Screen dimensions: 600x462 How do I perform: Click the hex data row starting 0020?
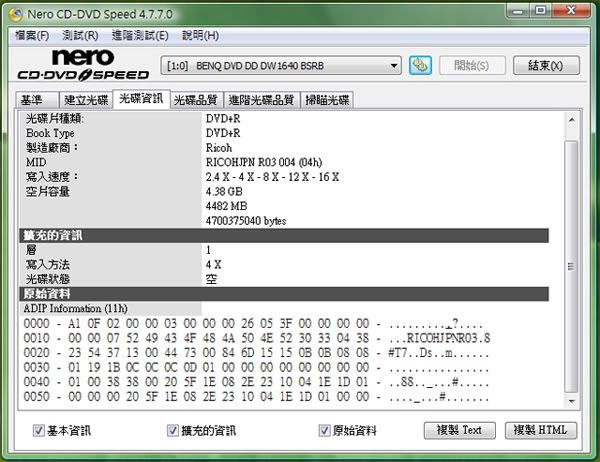[x=256, y=353]
